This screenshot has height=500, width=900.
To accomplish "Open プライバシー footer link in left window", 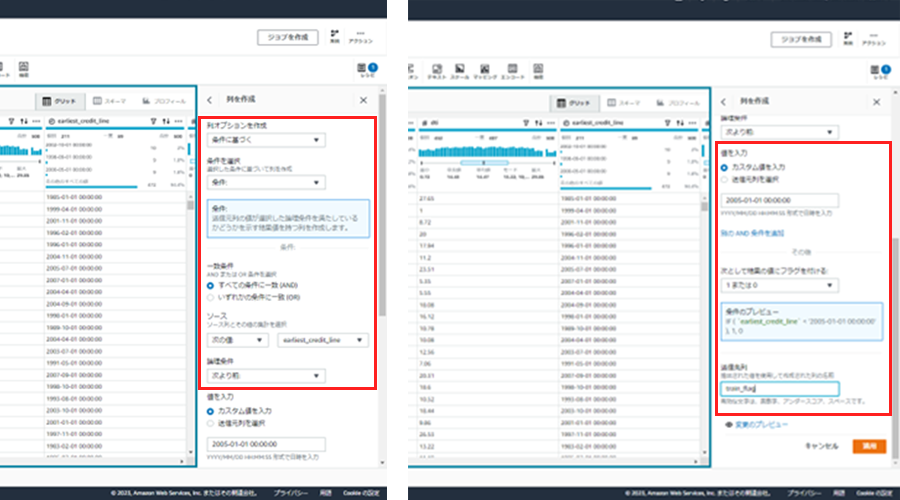I will coord(290,493).
